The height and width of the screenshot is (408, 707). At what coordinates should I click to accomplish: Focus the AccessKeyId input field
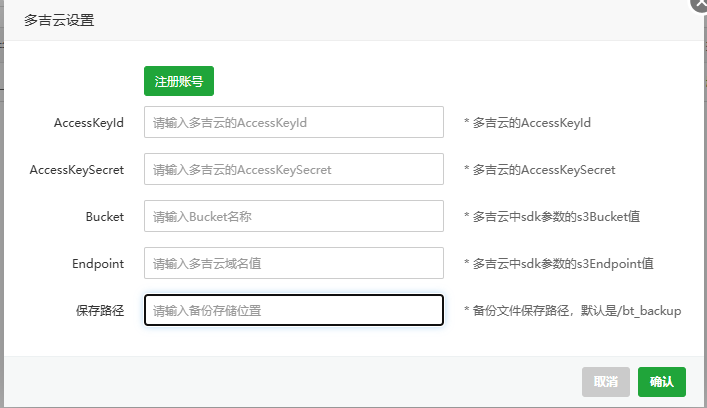pyautogui.click(x=294, y=122)
